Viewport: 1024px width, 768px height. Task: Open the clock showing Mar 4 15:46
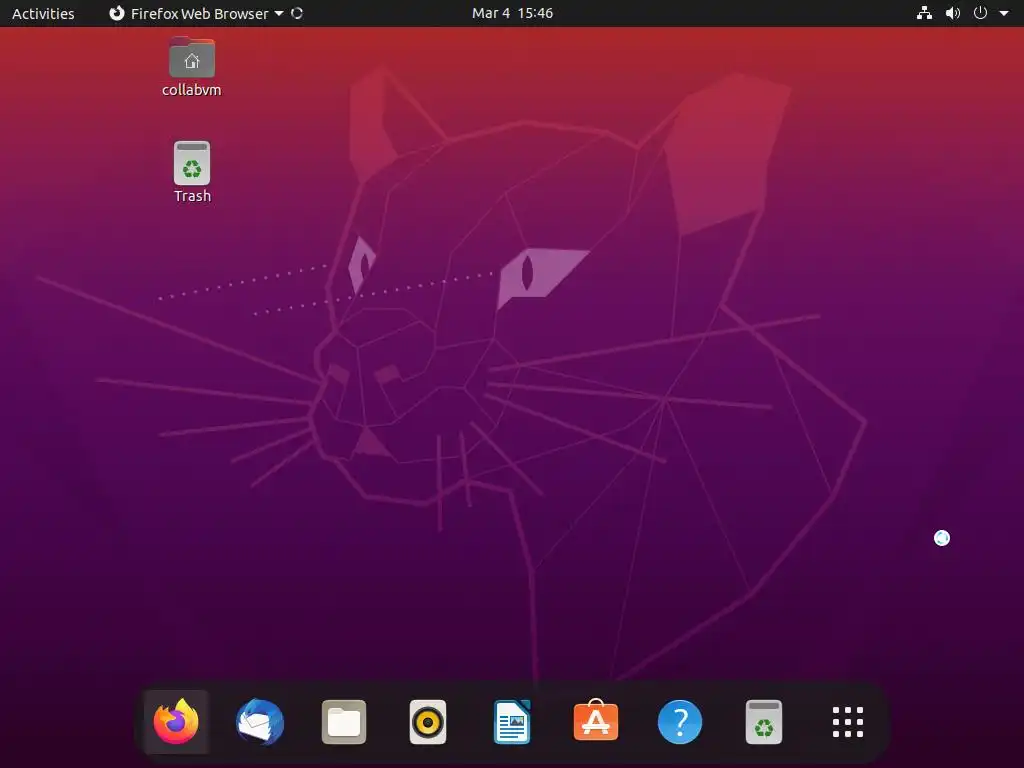point(512,13)
